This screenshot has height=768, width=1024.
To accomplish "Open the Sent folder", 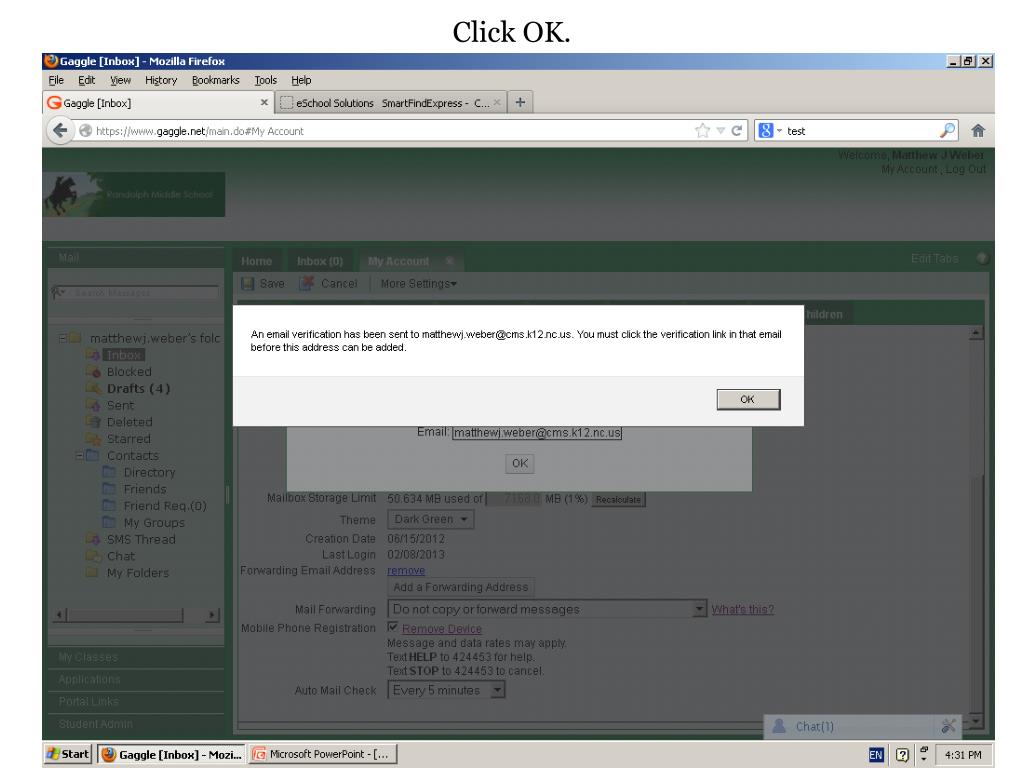I will (x=120, y=406).
